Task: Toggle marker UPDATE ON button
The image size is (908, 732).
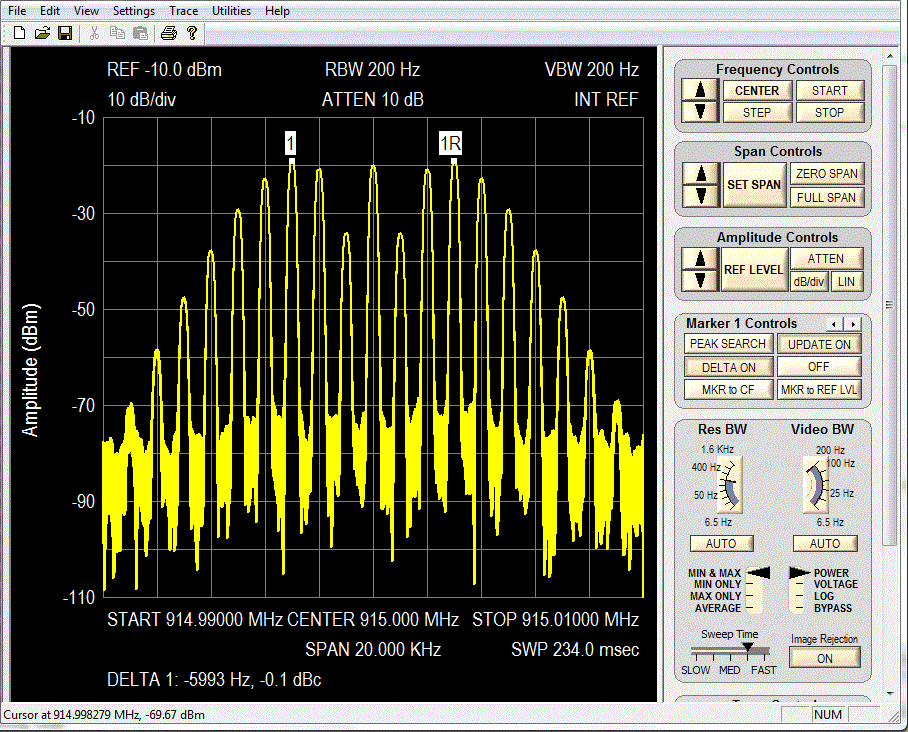Action: 819,344
